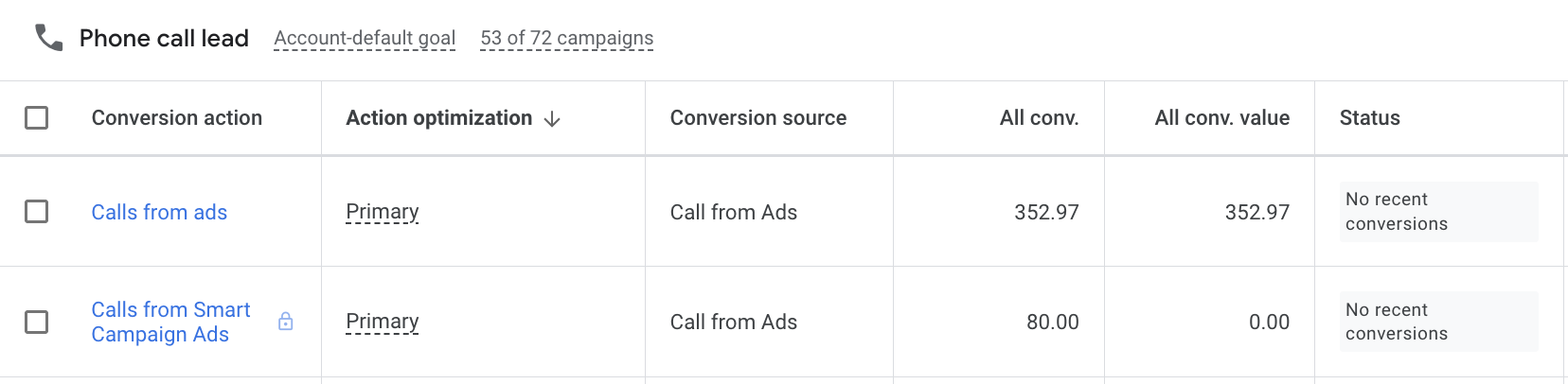
Task: Open the Account-default goal option
Action: pos(365,38)
